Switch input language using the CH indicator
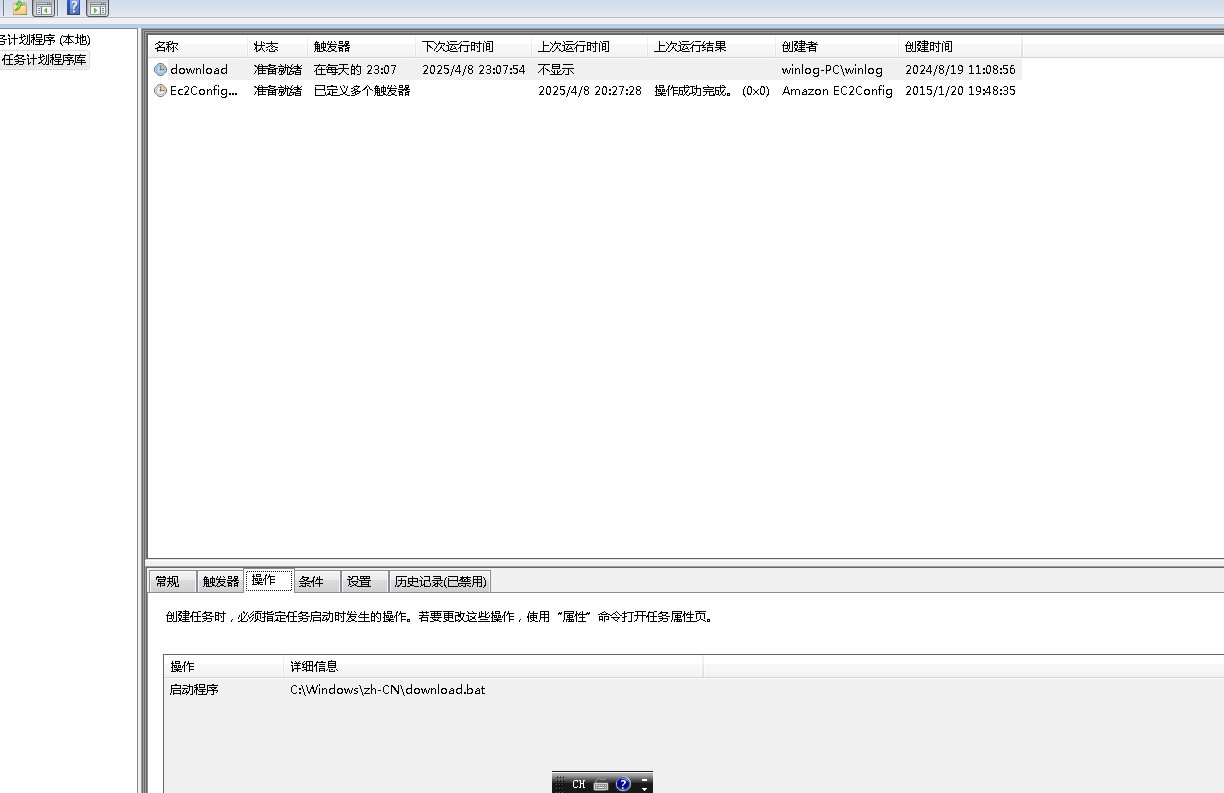 (x=578, y=785)
